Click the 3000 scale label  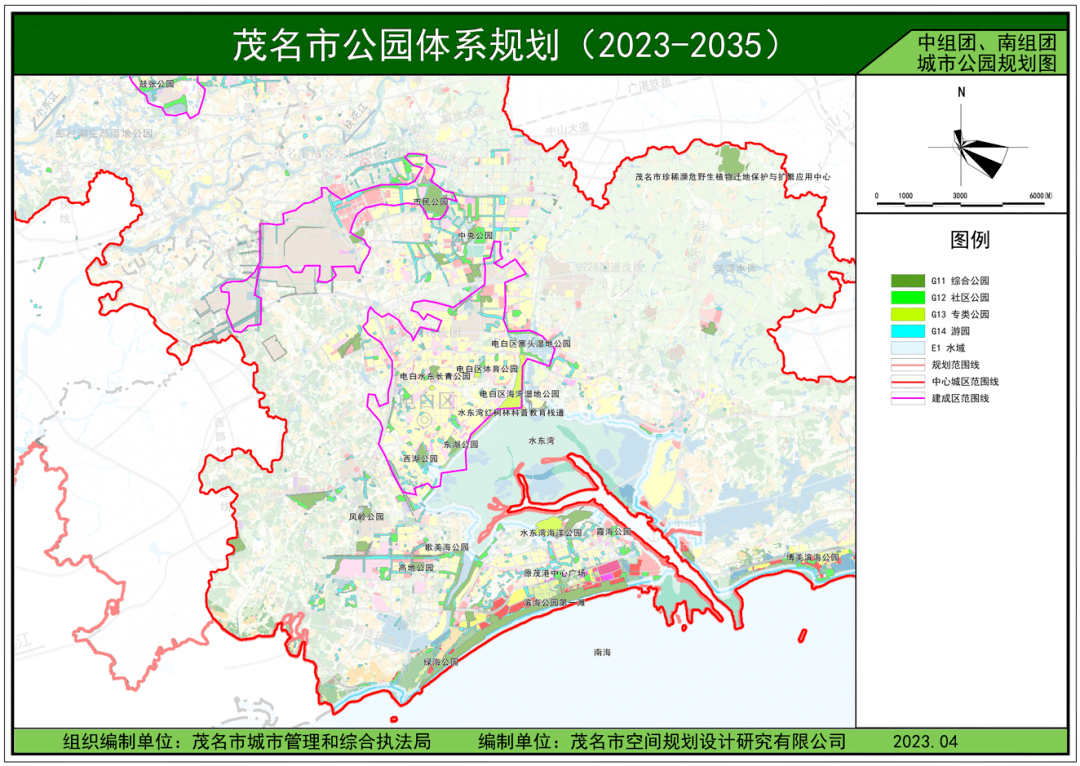959,196
